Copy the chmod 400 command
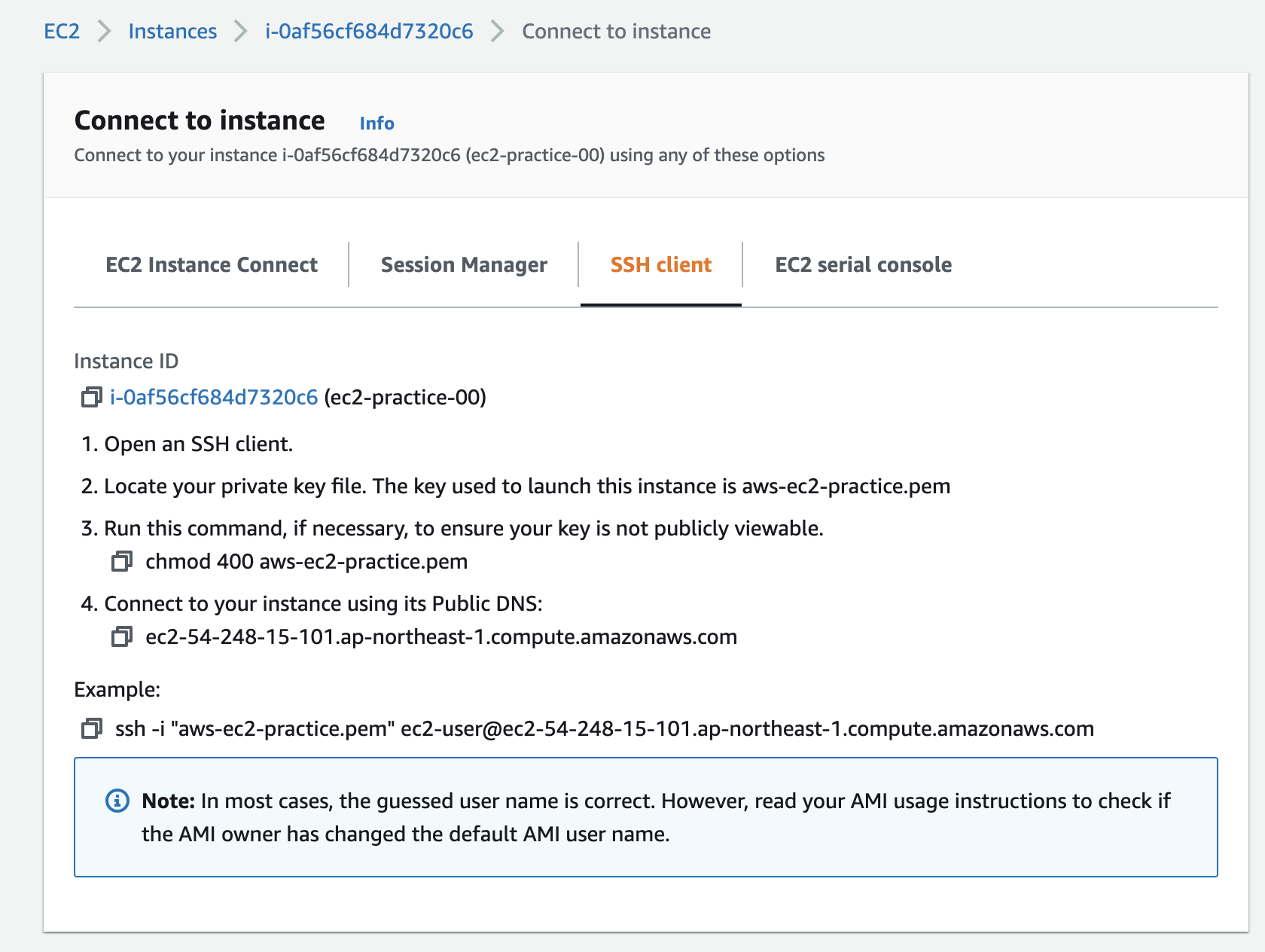This screenshot has height=952, width=1265. click(x=121, y=561)
